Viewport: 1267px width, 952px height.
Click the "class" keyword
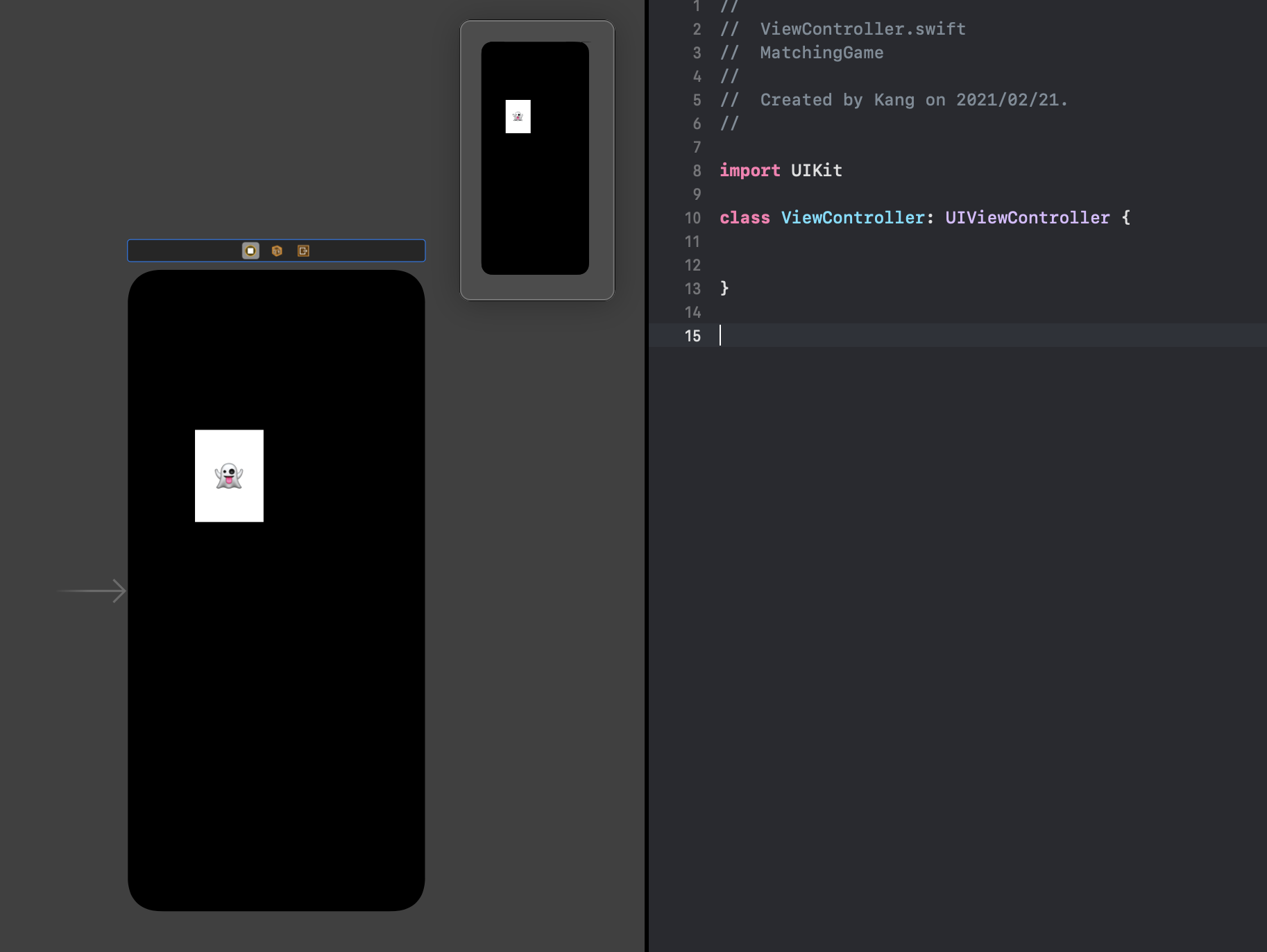[x=745, y=218]
